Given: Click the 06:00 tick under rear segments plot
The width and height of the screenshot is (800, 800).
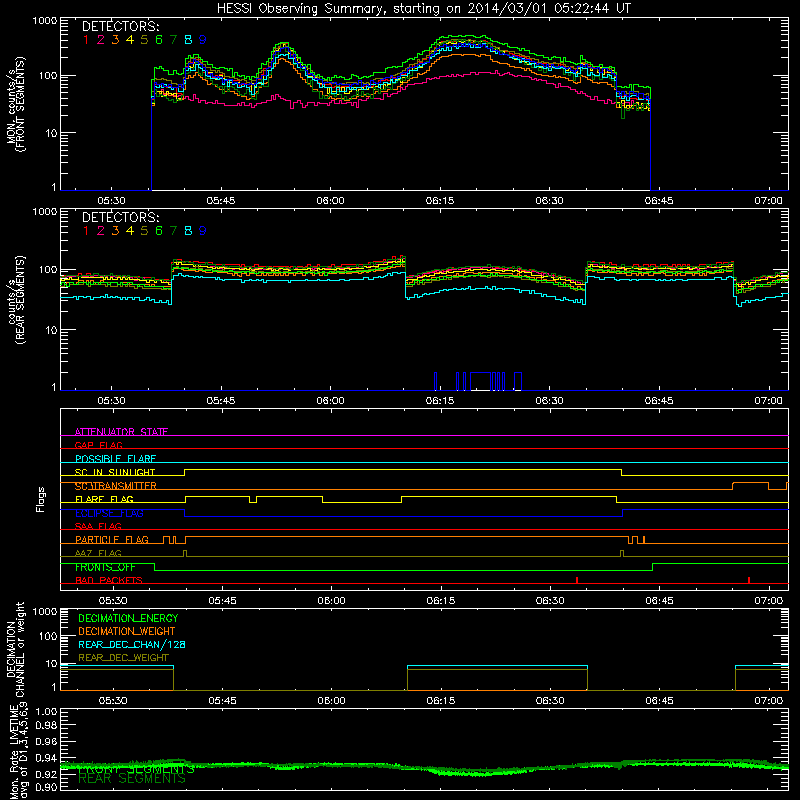Looking at the screenshot, I should (331, 401).
